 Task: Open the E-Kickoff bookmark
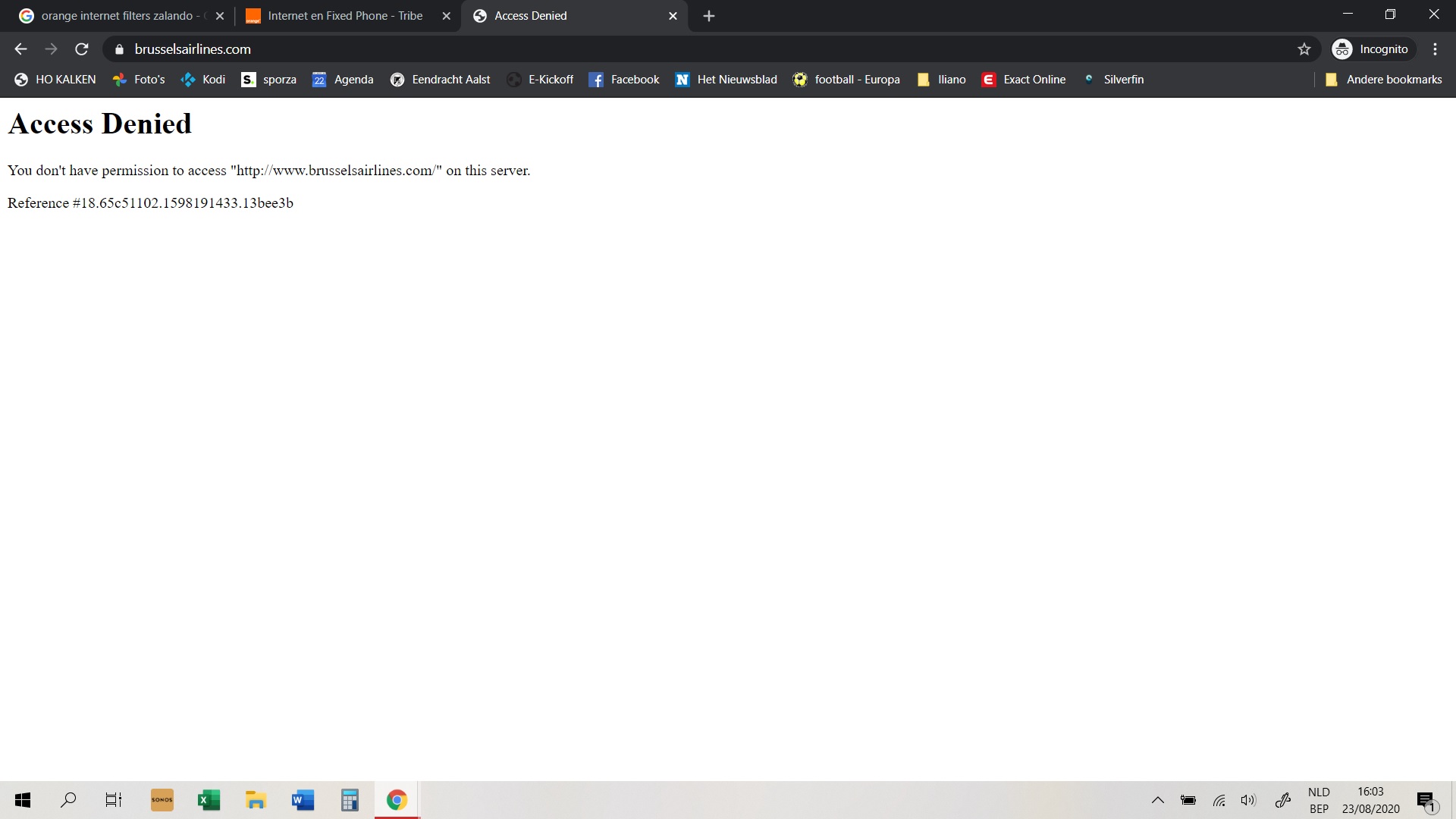(540, 80)
